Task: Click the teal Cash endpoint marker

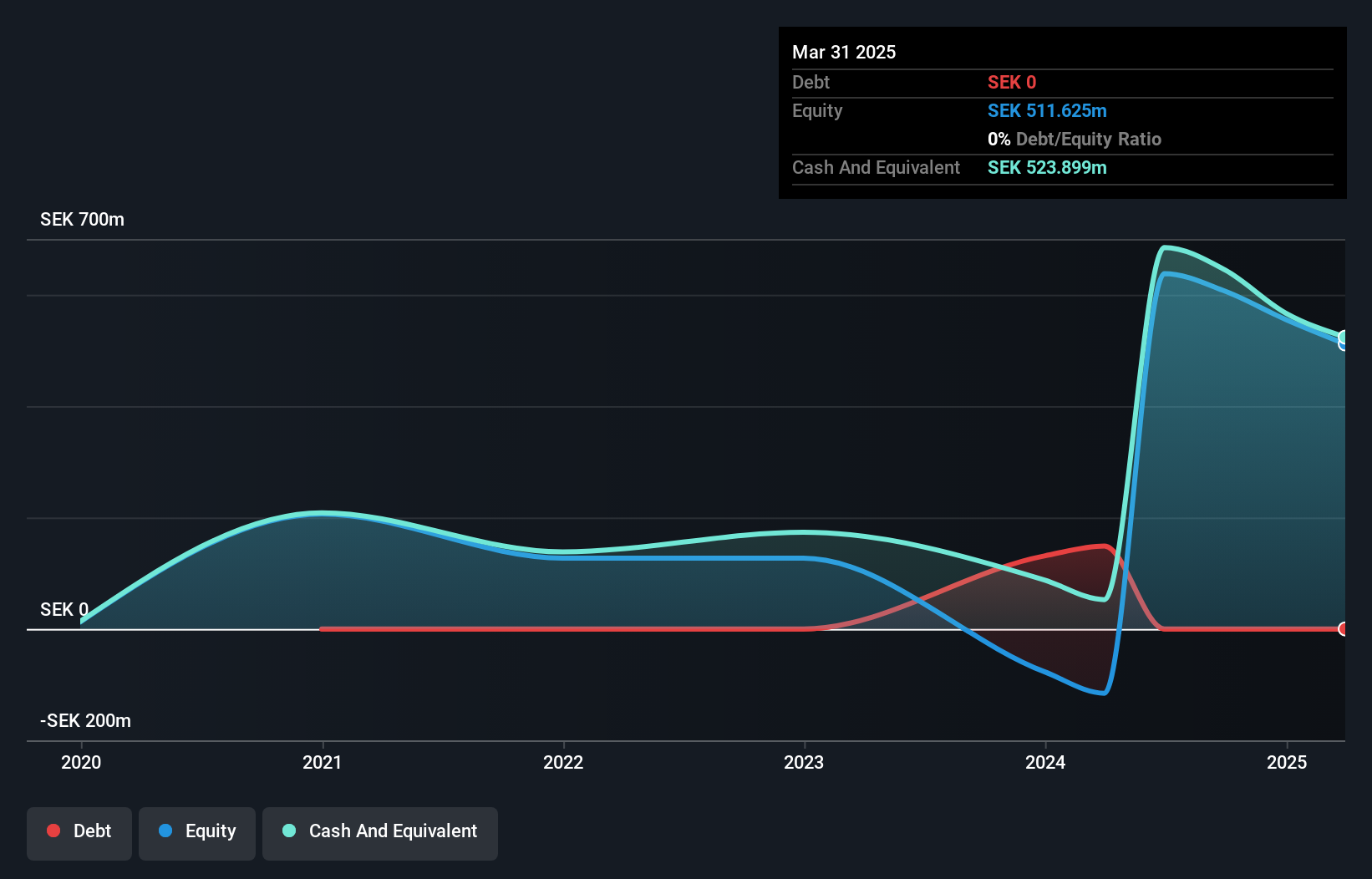Action: (x=1344, y=337)
